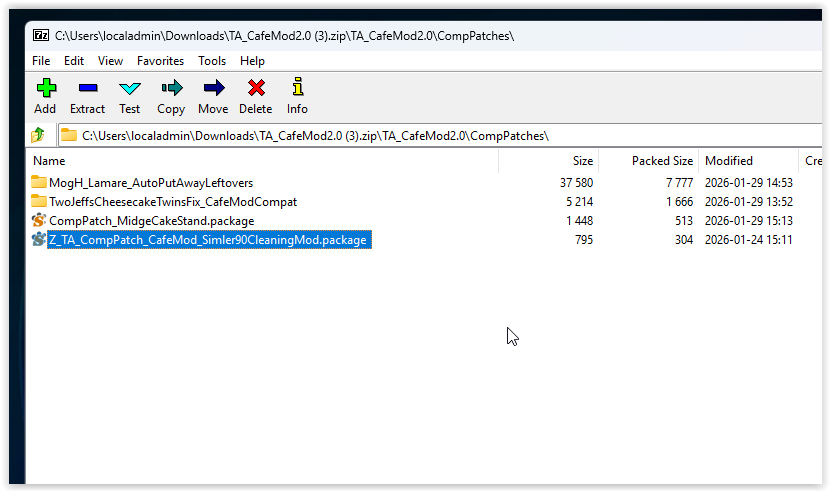This screenshot has height=492, width=830.
Task: Select MogH_Lamare_AutoPutAwayLeftovers folder name
Action: (x=151, y=183)
